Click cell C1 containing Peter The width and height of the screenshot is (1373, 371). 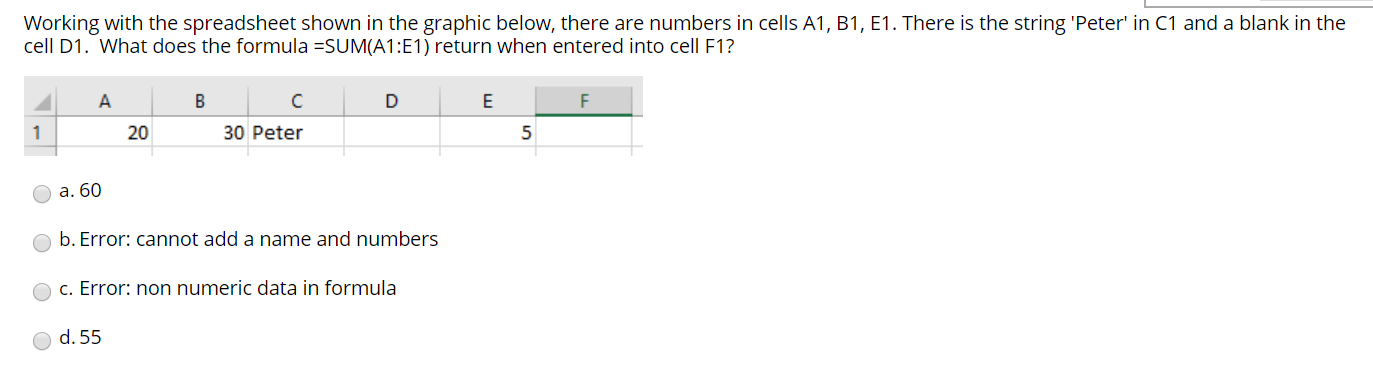[296, 133]
